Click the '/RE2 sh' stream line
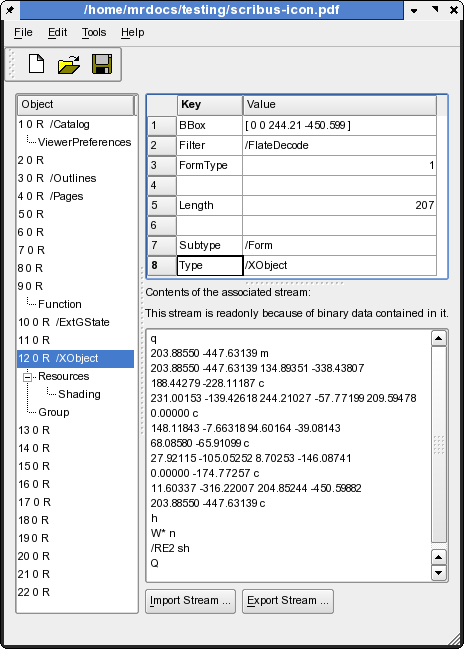Viewport: 464px width, 649px height. click(170, 548)
